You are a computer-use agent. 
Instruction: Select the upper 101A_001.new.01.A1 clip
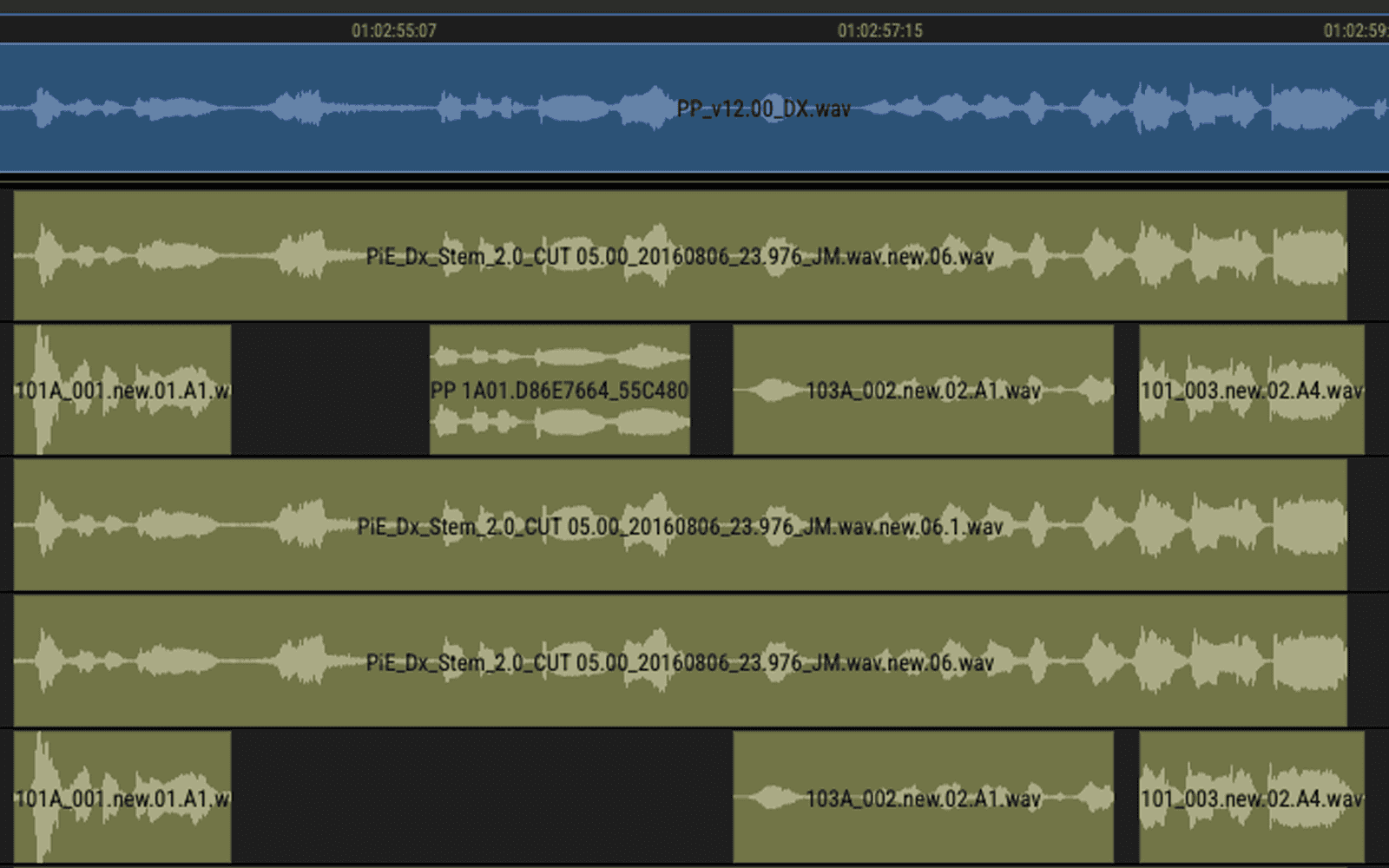coord(122,390)
